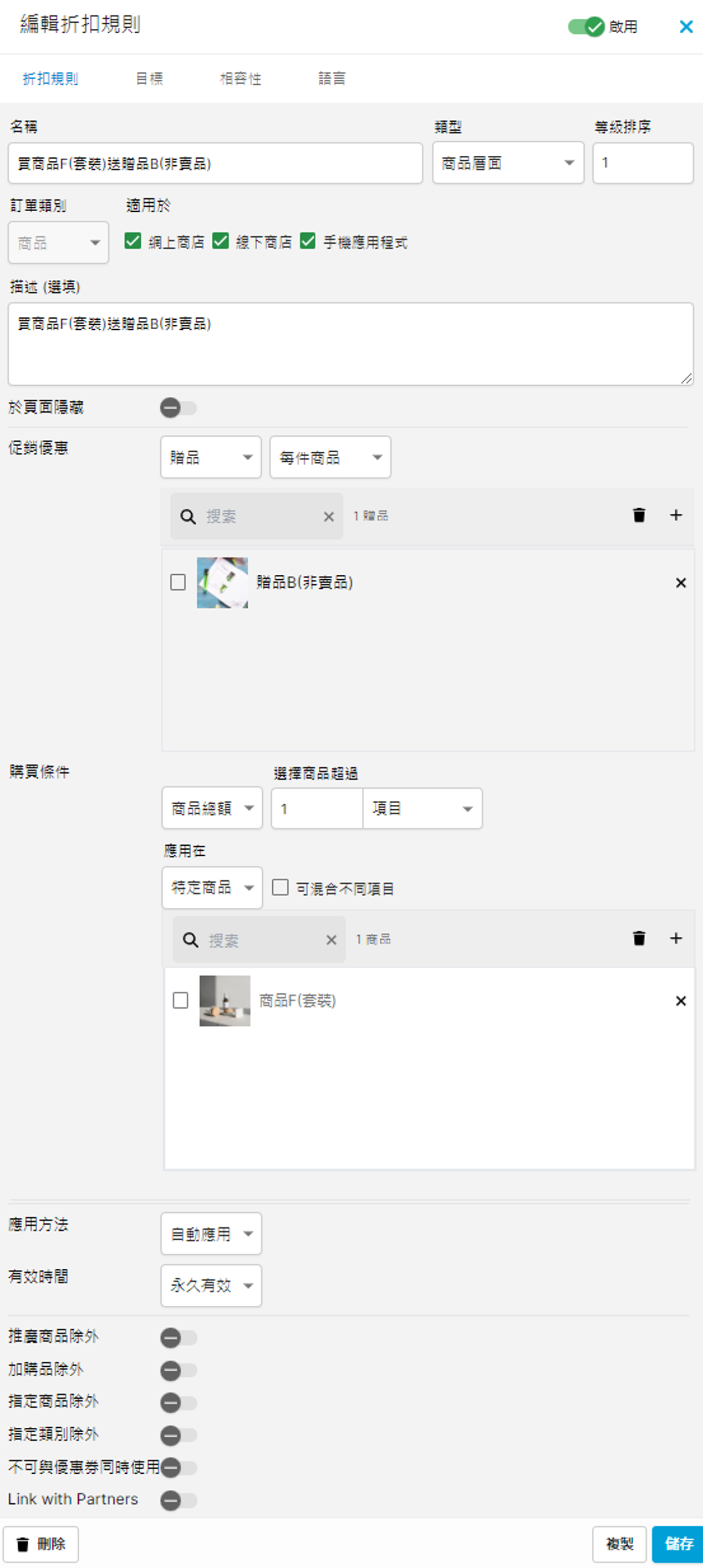Toggle the 啟用 enable switch

tap(586, 27)
